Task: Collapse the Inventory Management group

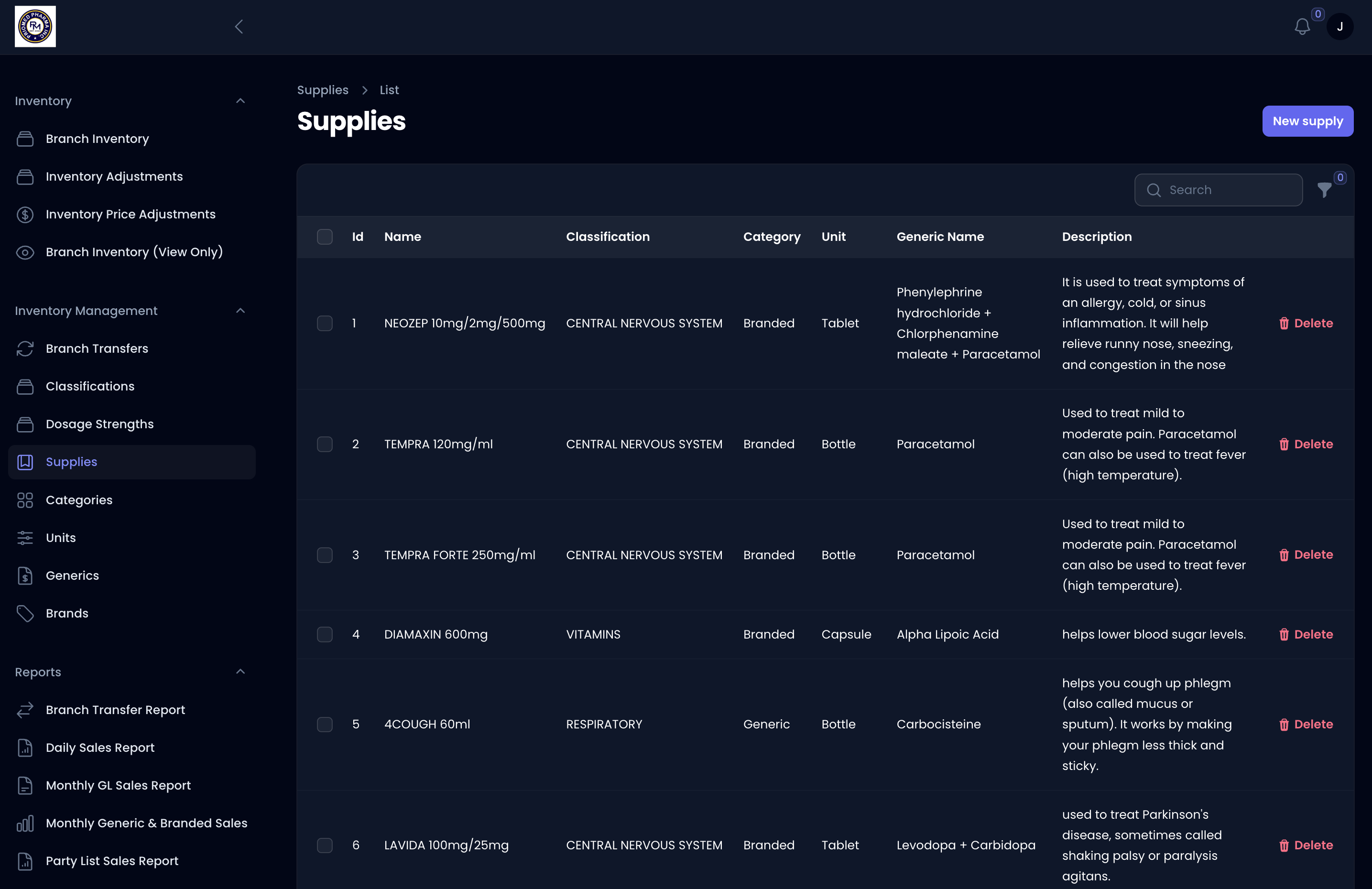Action: coord(240,310)
